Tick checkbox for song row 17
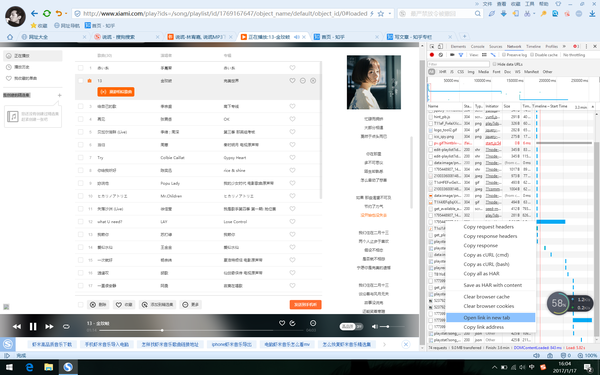600x375 pixels. tap(80, 285)
